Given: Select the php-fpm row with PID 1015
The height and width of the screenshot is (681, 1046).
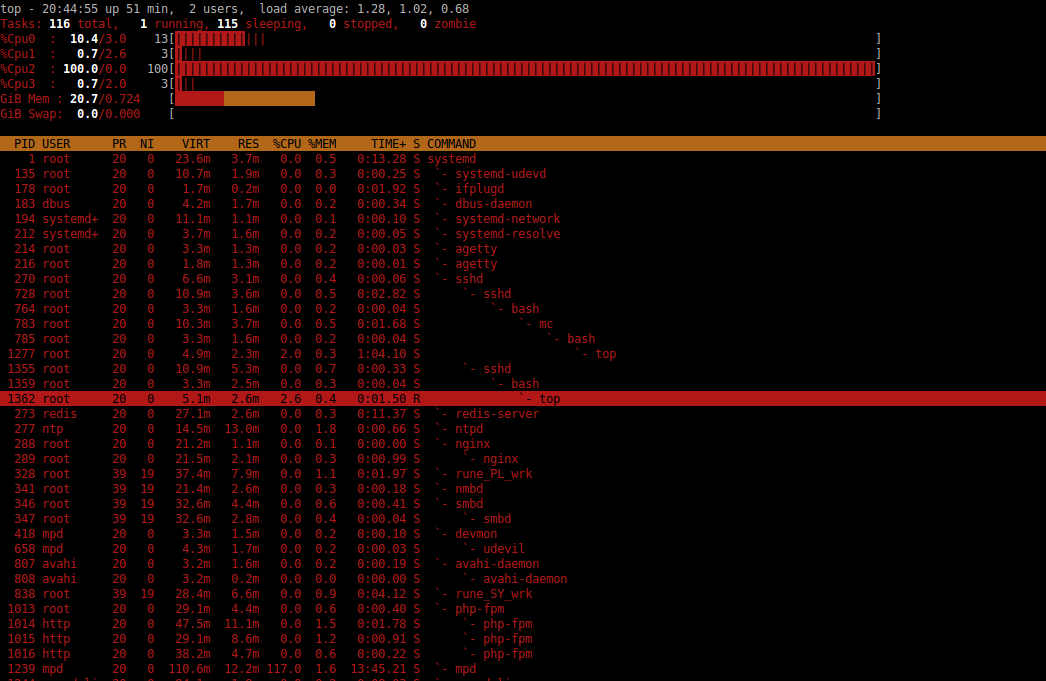Looking at the screenshot, I should tap(523, 639).
